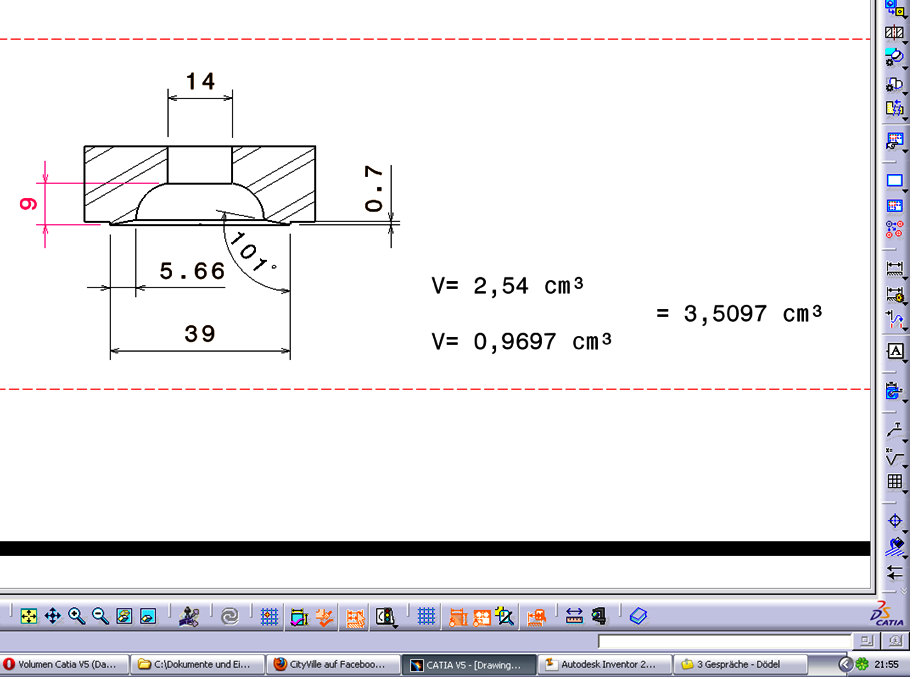Toggle the sketcher grid display
912x679 pixels.
pyautogui.click(x=269, y=617)
